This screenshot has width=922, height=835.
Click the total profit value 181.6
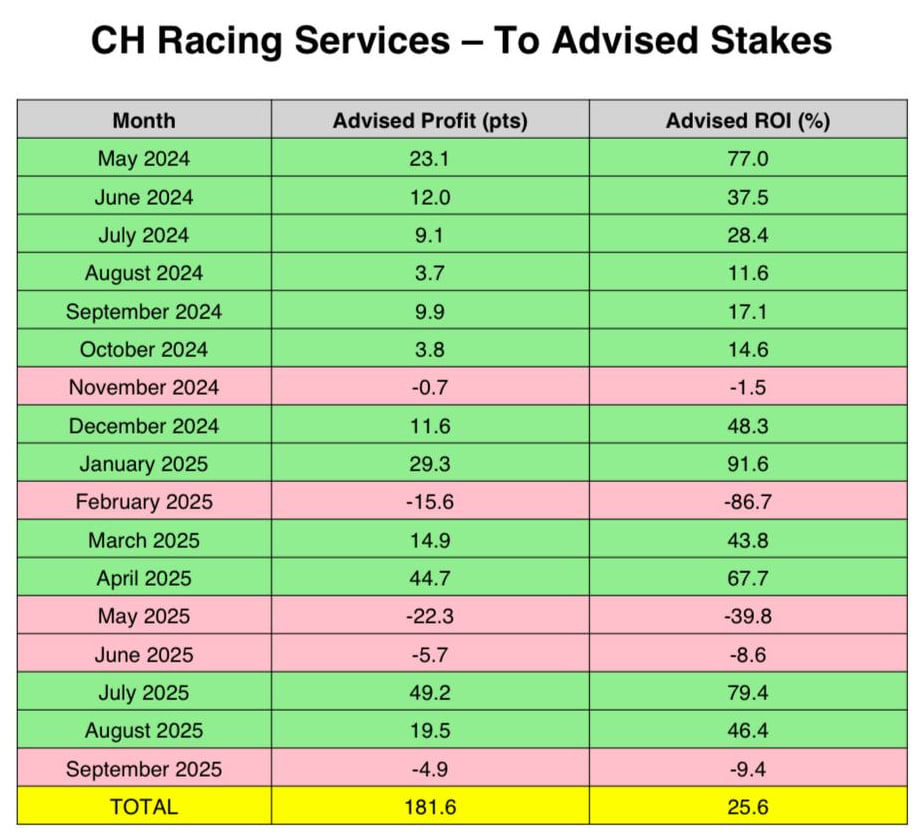pos(430,806)
